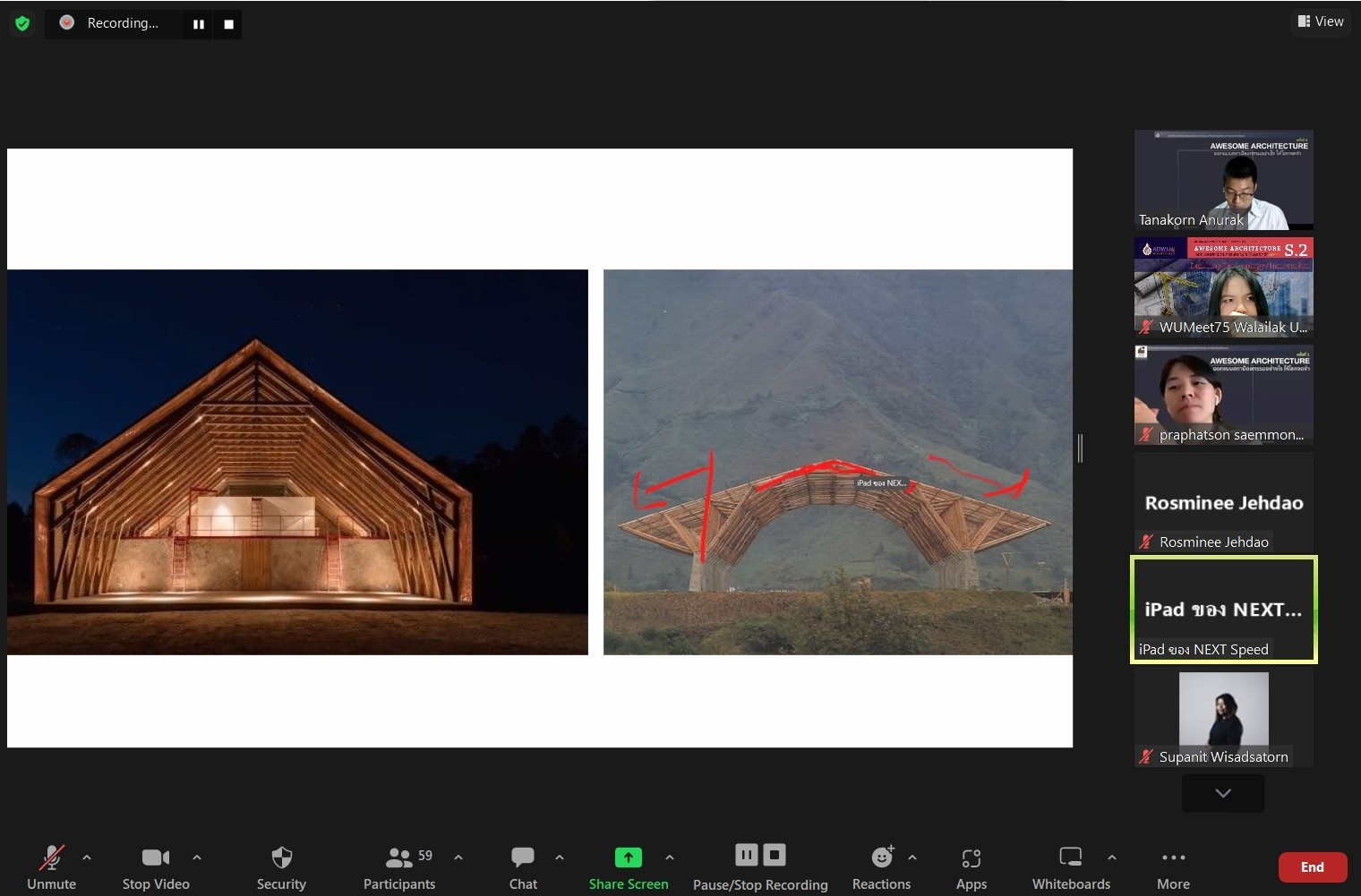Select Tanakorn Anurak's video thumbnail
Viewport: 1361px width, 896px height.
click(1223, 179)
